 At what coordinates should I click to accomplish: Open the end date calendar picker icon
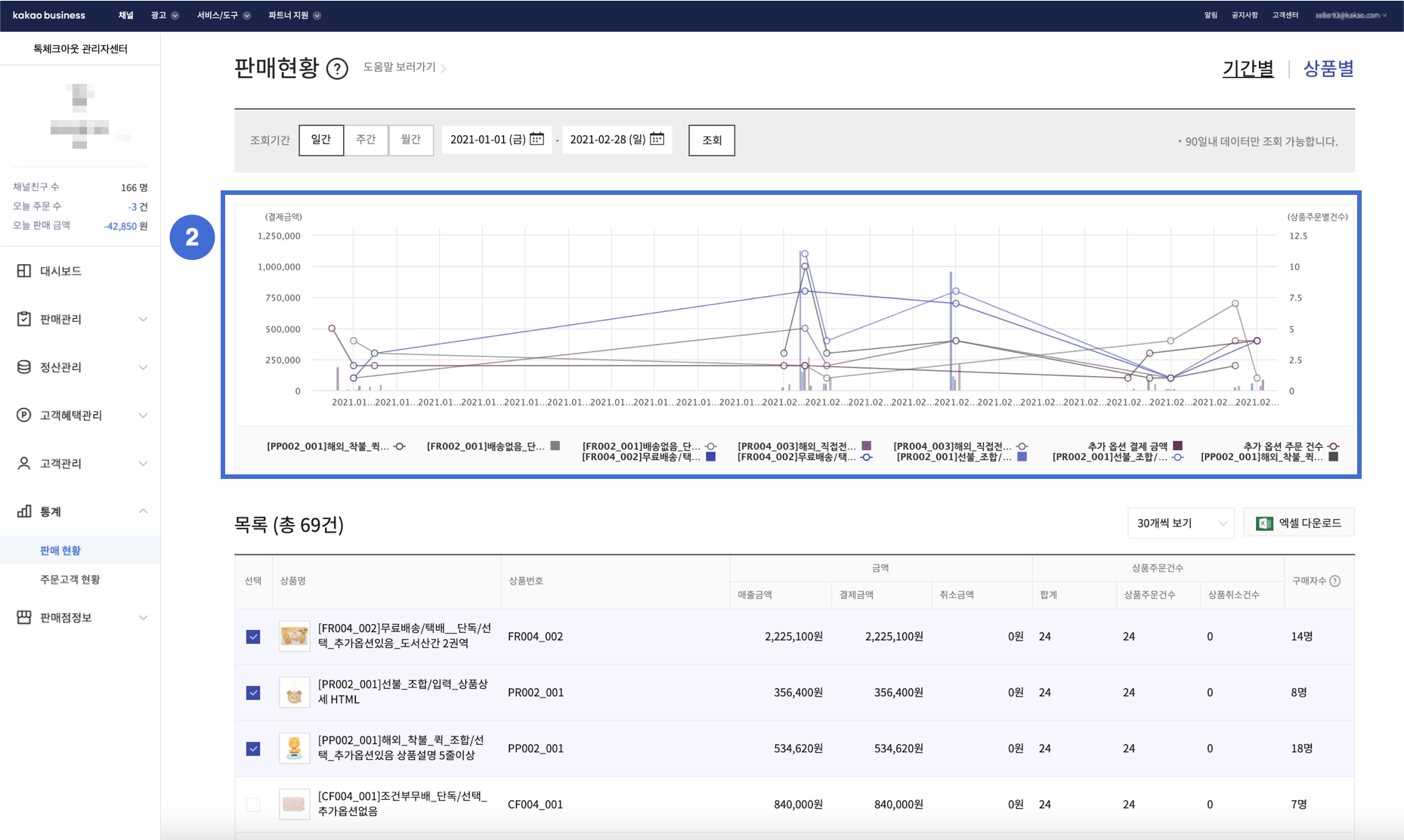coord(657,139)
